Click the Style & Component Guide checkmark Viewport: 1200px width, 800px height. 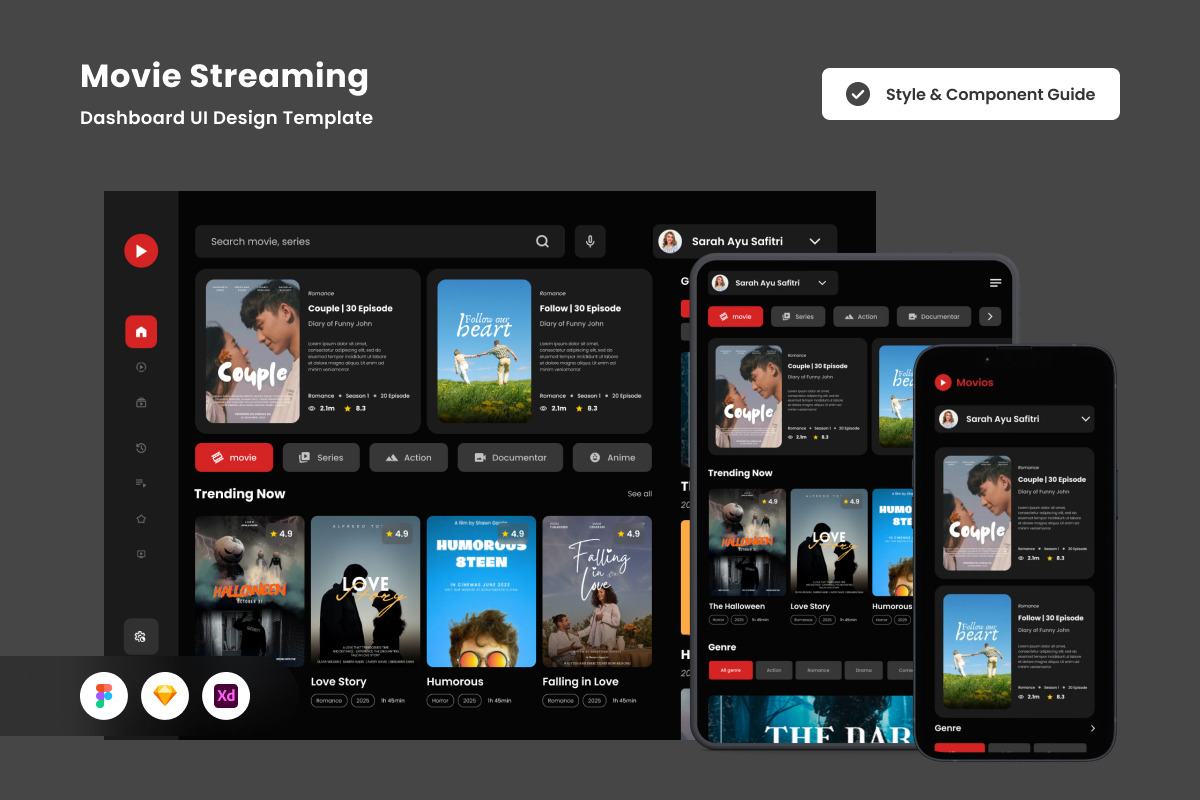click(857, 94)
